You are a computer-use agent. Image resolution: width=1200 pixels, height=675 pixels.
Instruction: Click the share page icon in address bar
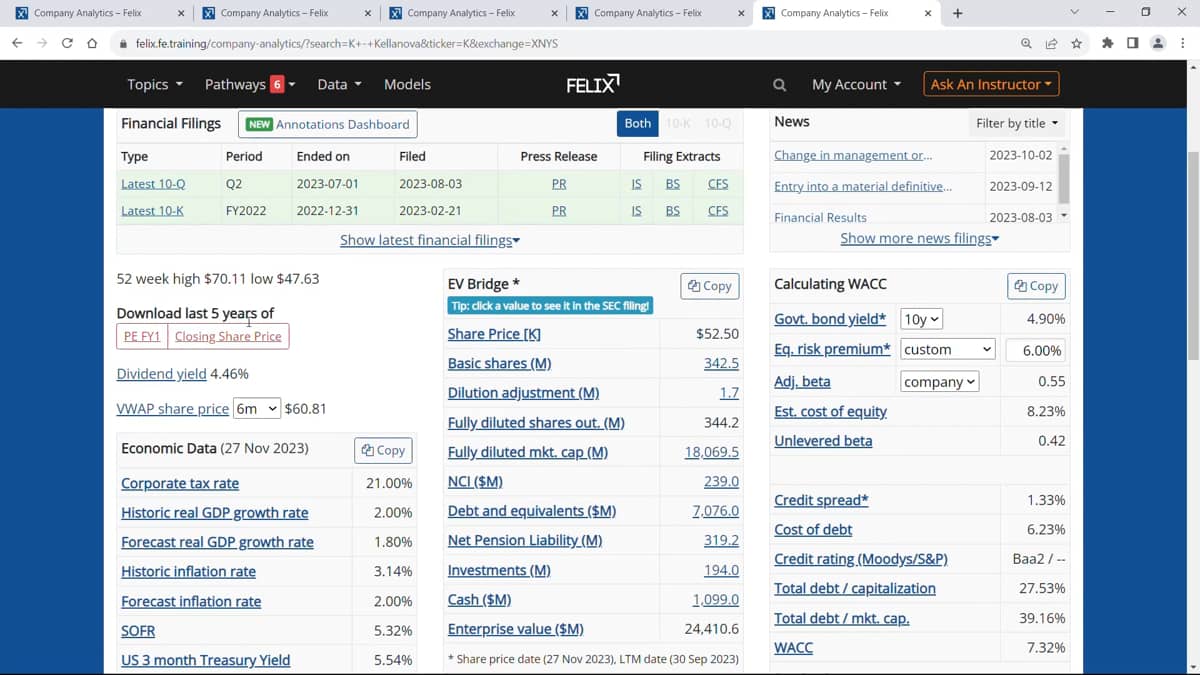pos(1051,43)
